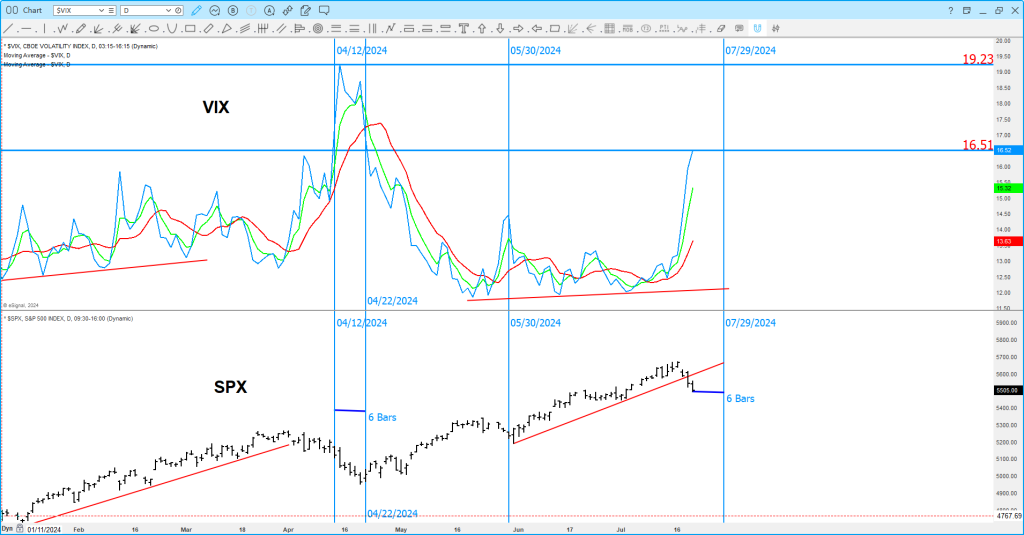1024x535 pixels.
Task: Open the time template clock icon
Action: (x=178, y=10)
